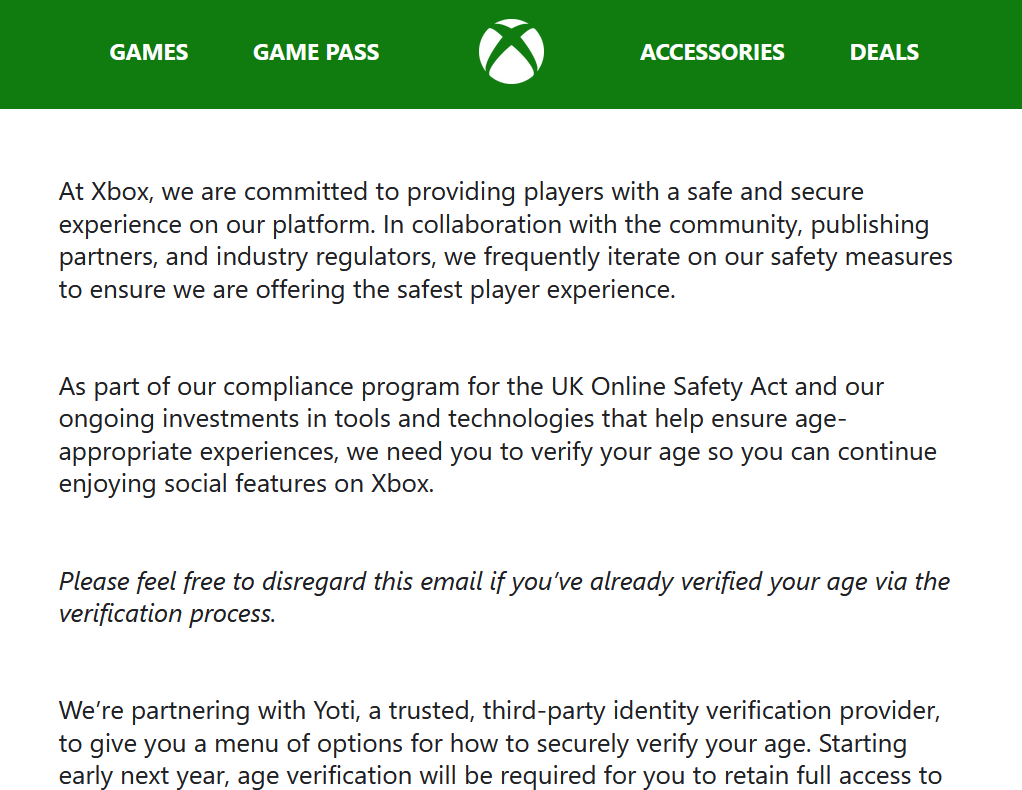Click the phrase "third-party identity verification provider"
This screenshot has width=1022, height=790.
[x=711, y=711]
